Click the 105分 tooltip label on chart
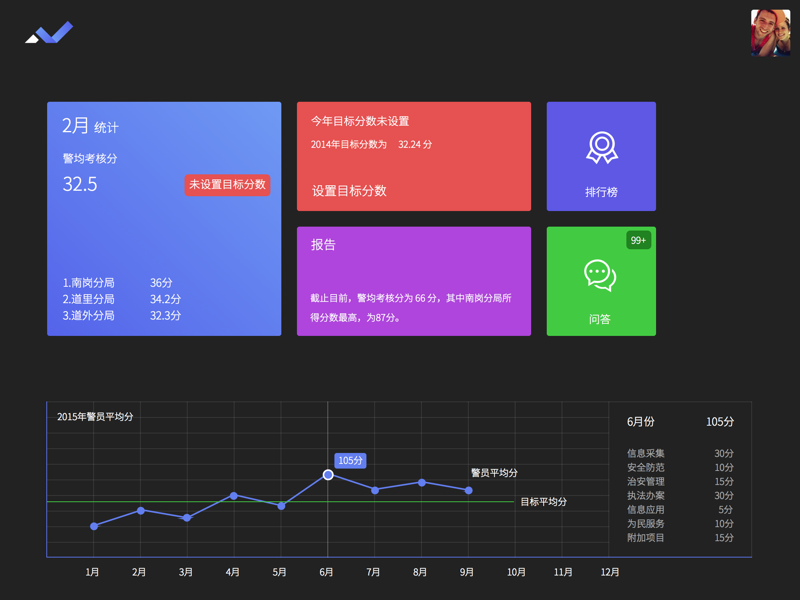The image size is (800, 600). click(350, 461)
